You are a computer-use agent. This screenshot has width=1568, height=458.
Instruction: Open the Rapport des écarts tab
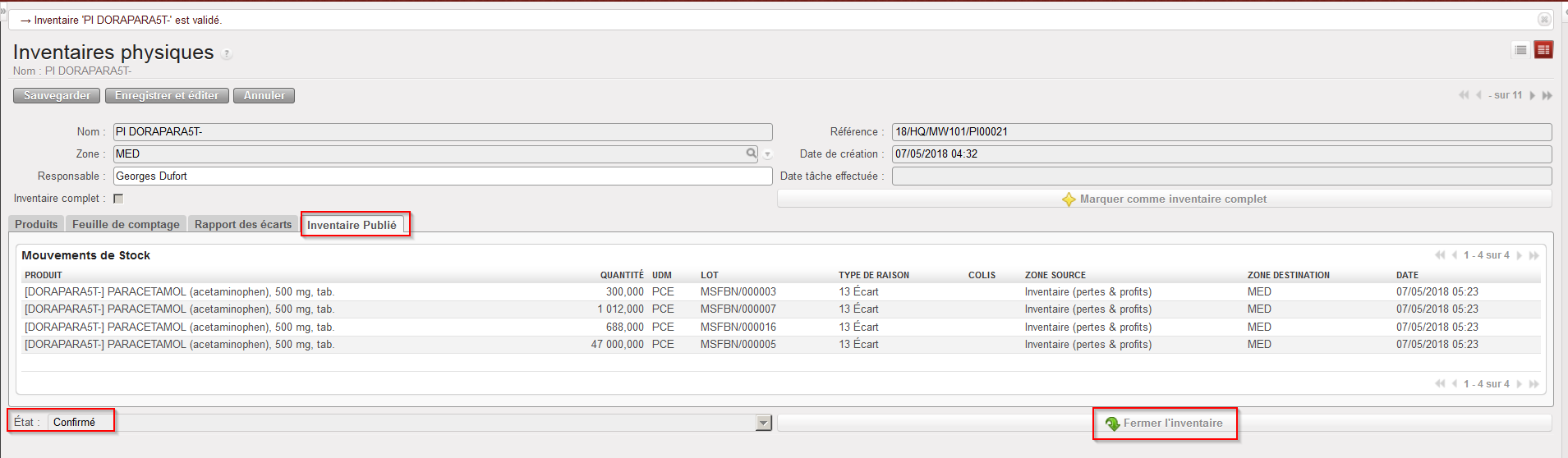point(243,224)
